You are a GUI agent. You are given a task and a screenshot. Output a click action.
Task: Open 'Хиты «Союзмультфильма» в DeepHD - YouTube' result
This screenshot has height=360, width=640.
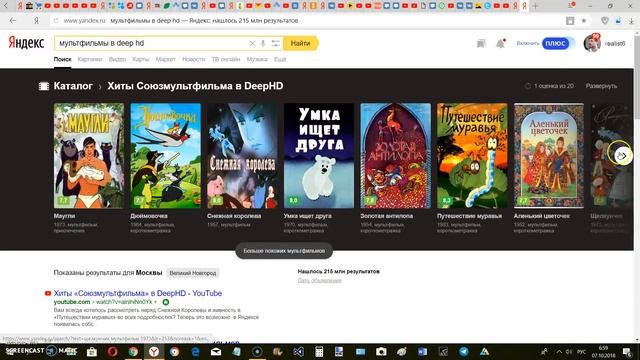pos(138,293)
